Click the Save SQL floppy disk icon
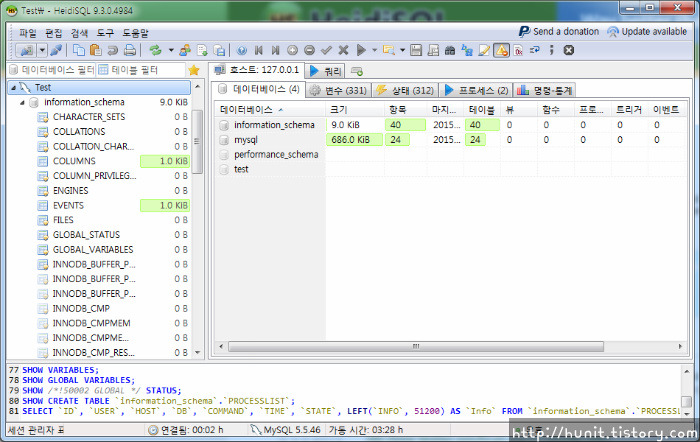The height and width of the screenshot is (442, 700). click(x=416, y=50)
